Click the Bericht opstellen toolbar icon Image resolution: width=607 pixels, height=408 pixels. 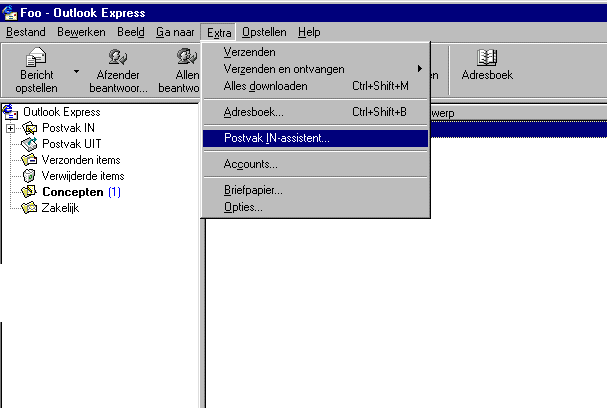pyautogui.click(x=36, y=57)
